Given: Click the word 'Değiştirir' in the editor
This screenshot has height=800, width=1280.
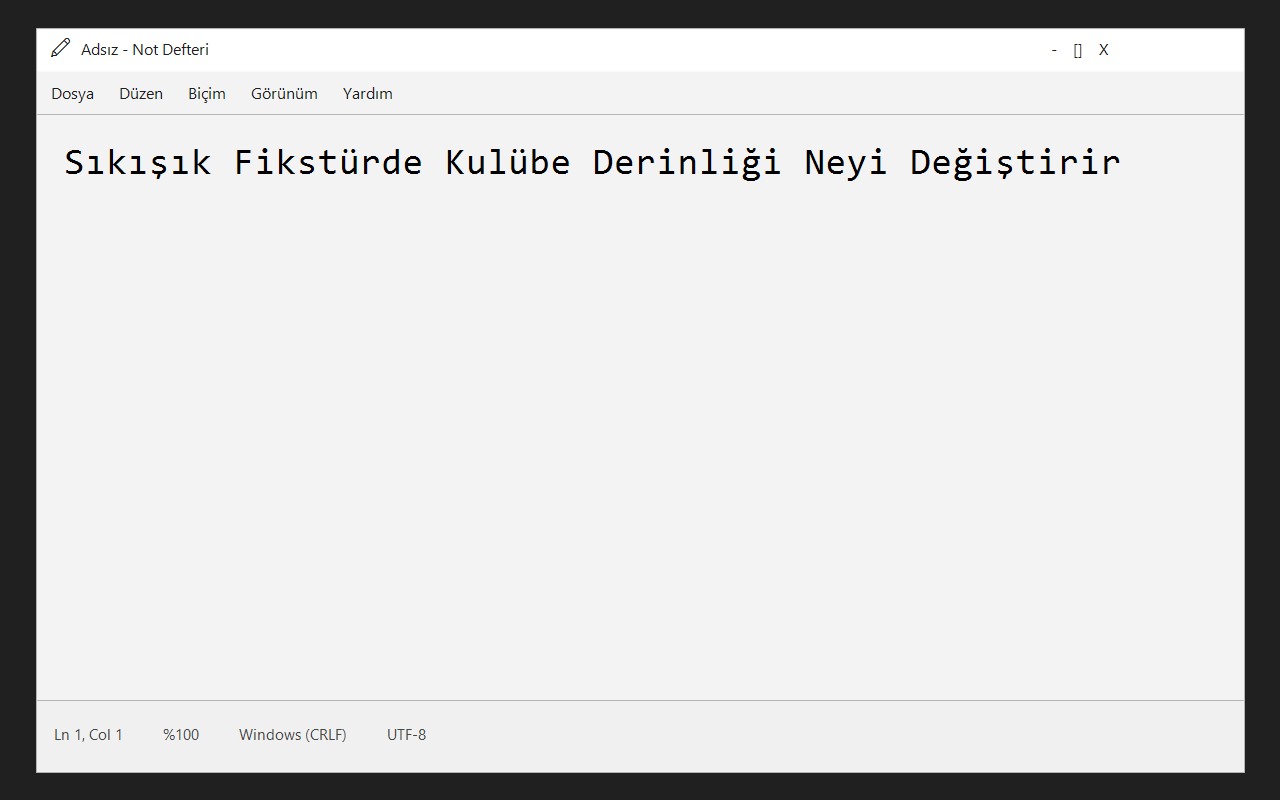Looking at the screenshot, I should 1015,162.
